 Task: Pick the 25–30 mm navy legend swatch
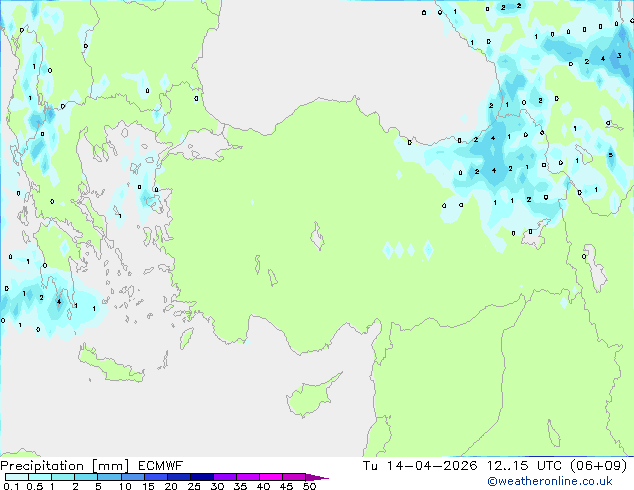202,477
